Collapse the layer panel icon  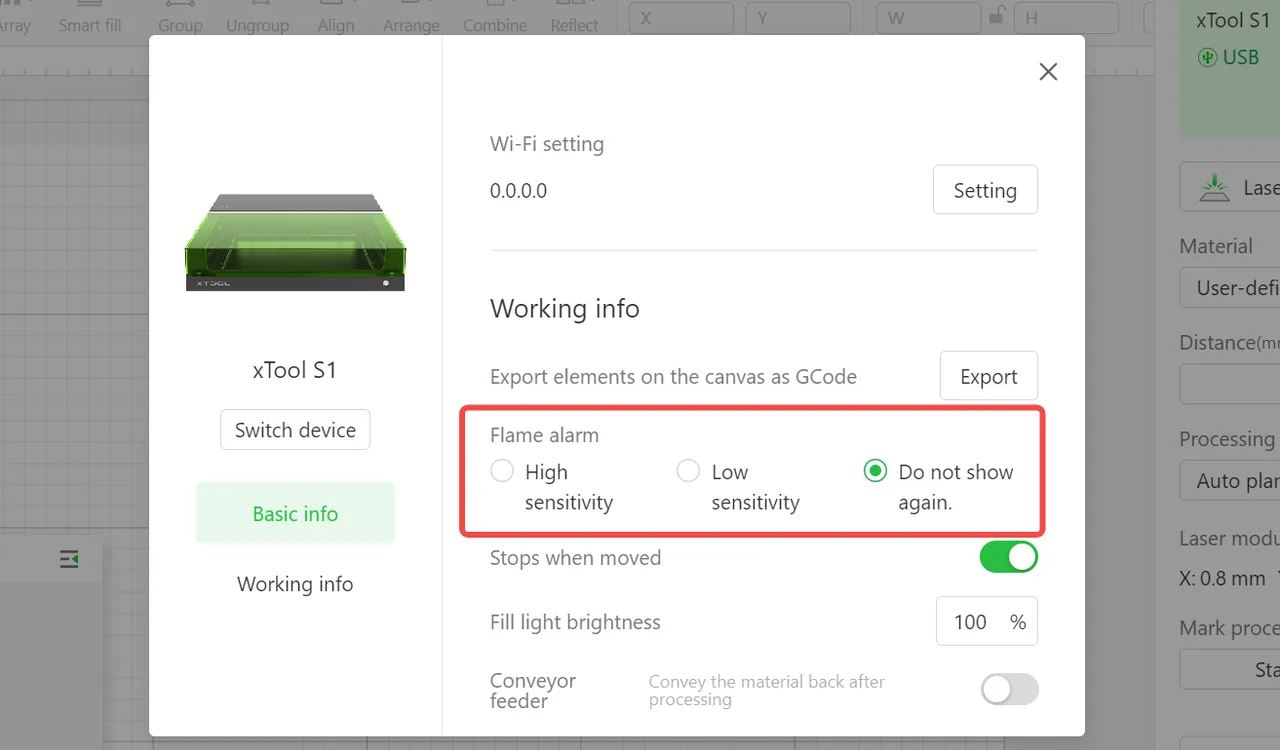pos(69,559)
